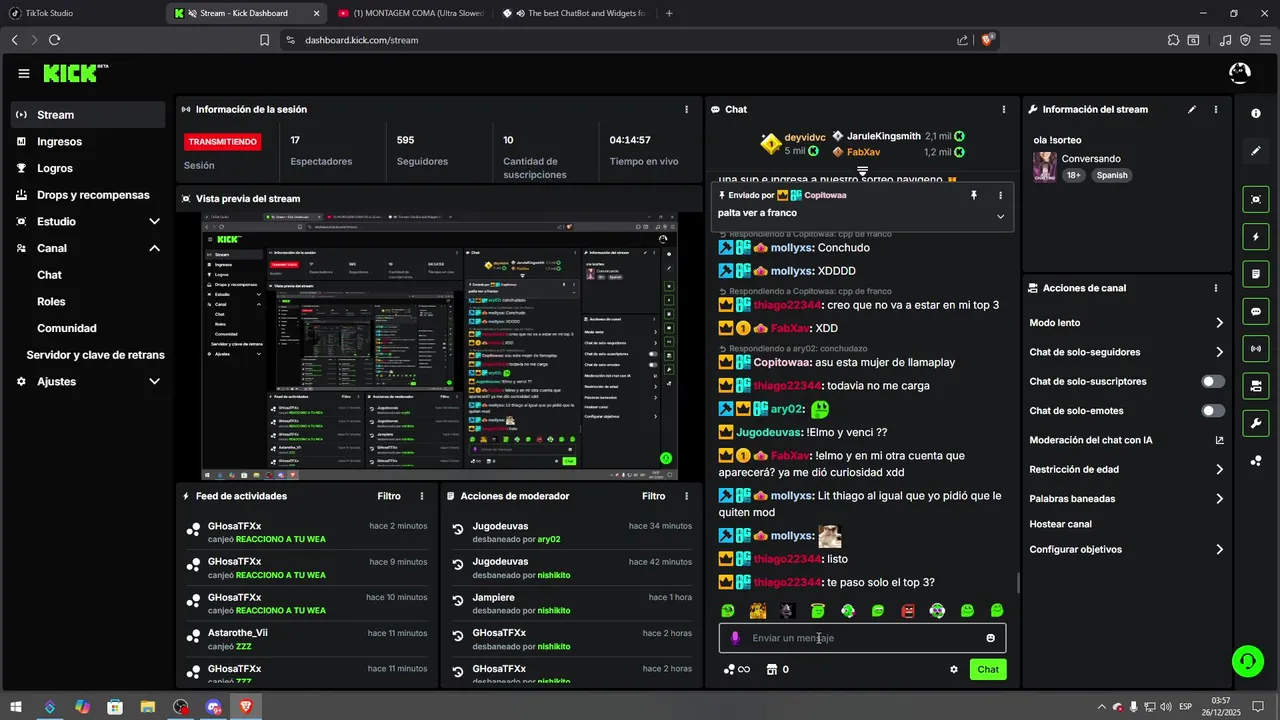Open the emoji picker in chat input
The height and width of the screenshot is (720, 1280).
point(991,638)
